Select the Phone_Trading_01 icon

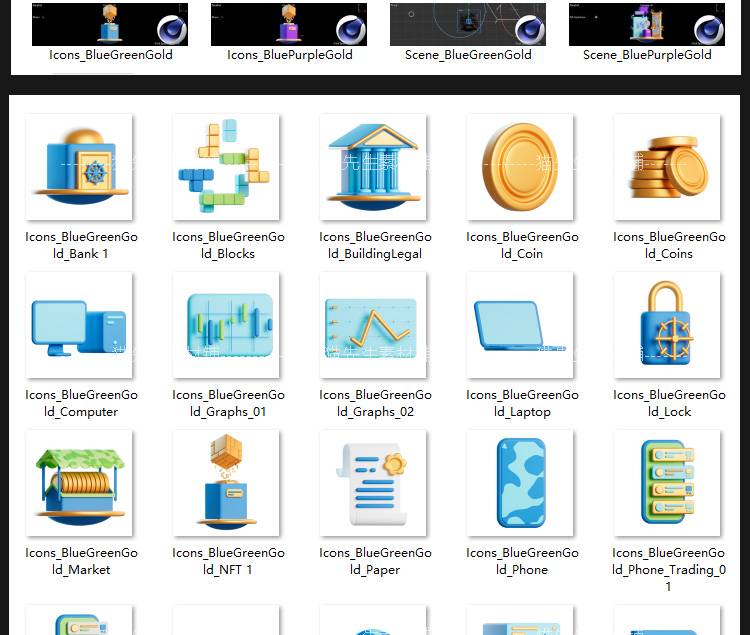667,483
